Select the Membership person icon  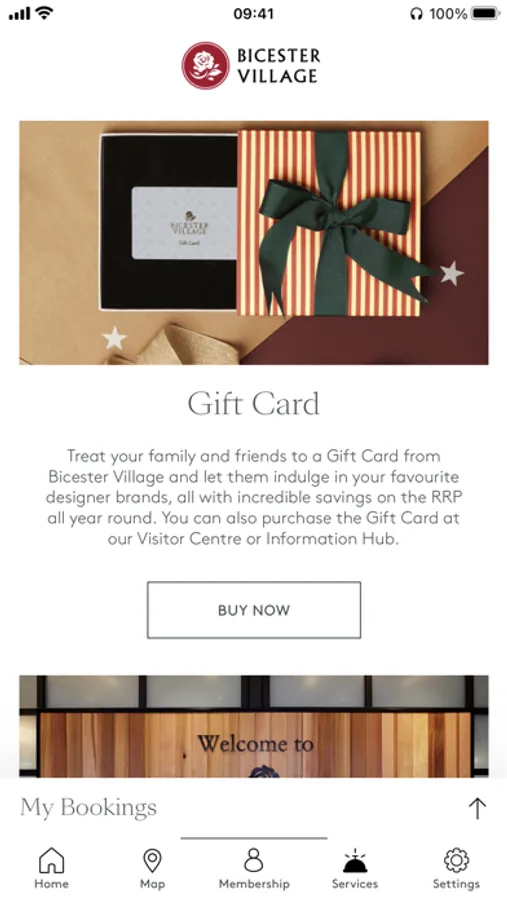tap(253, 860)
